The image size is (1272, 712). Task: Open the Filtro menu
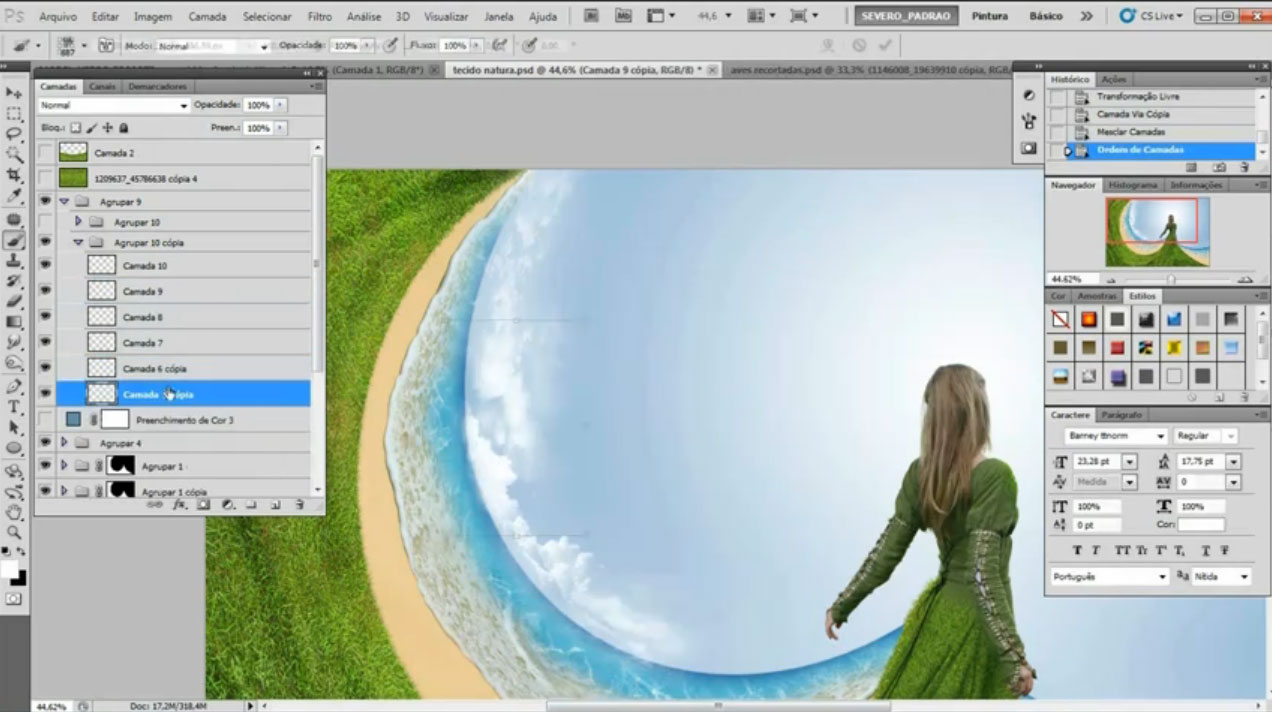tap(320, 17)
